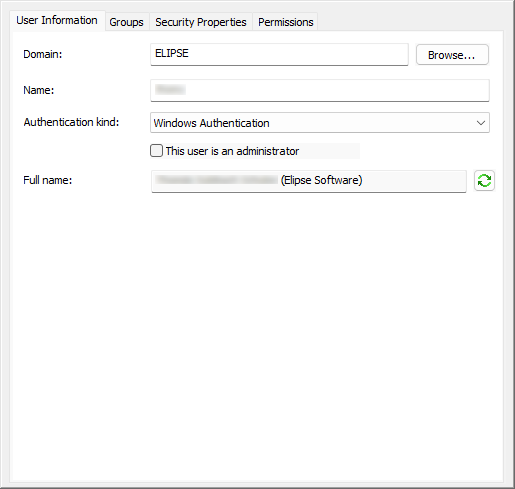Refresh the full name with green arrows icon
The width and height of the screenshot is (515, 489).
pyautogui.click(x=484, y=180)
